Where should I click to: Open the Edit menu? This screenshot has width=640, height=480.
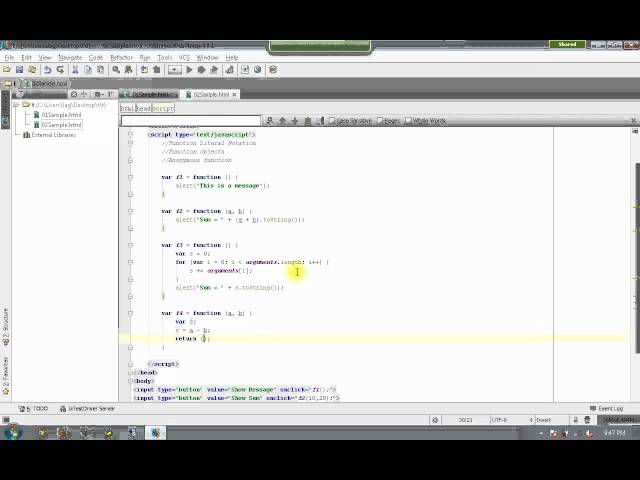click(27, 58)
